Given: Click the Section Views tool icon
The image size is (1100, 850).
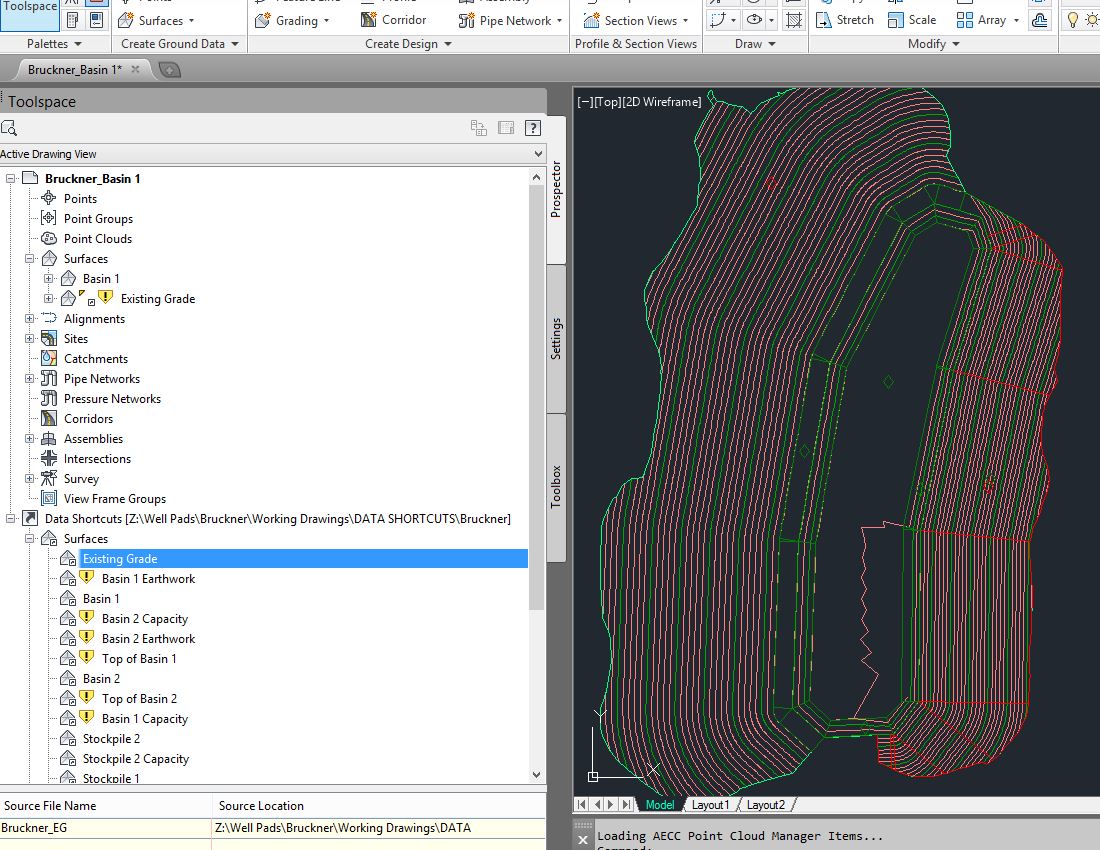Looking at the screenshot, I should pyautogui.click(x=591, y=20).
